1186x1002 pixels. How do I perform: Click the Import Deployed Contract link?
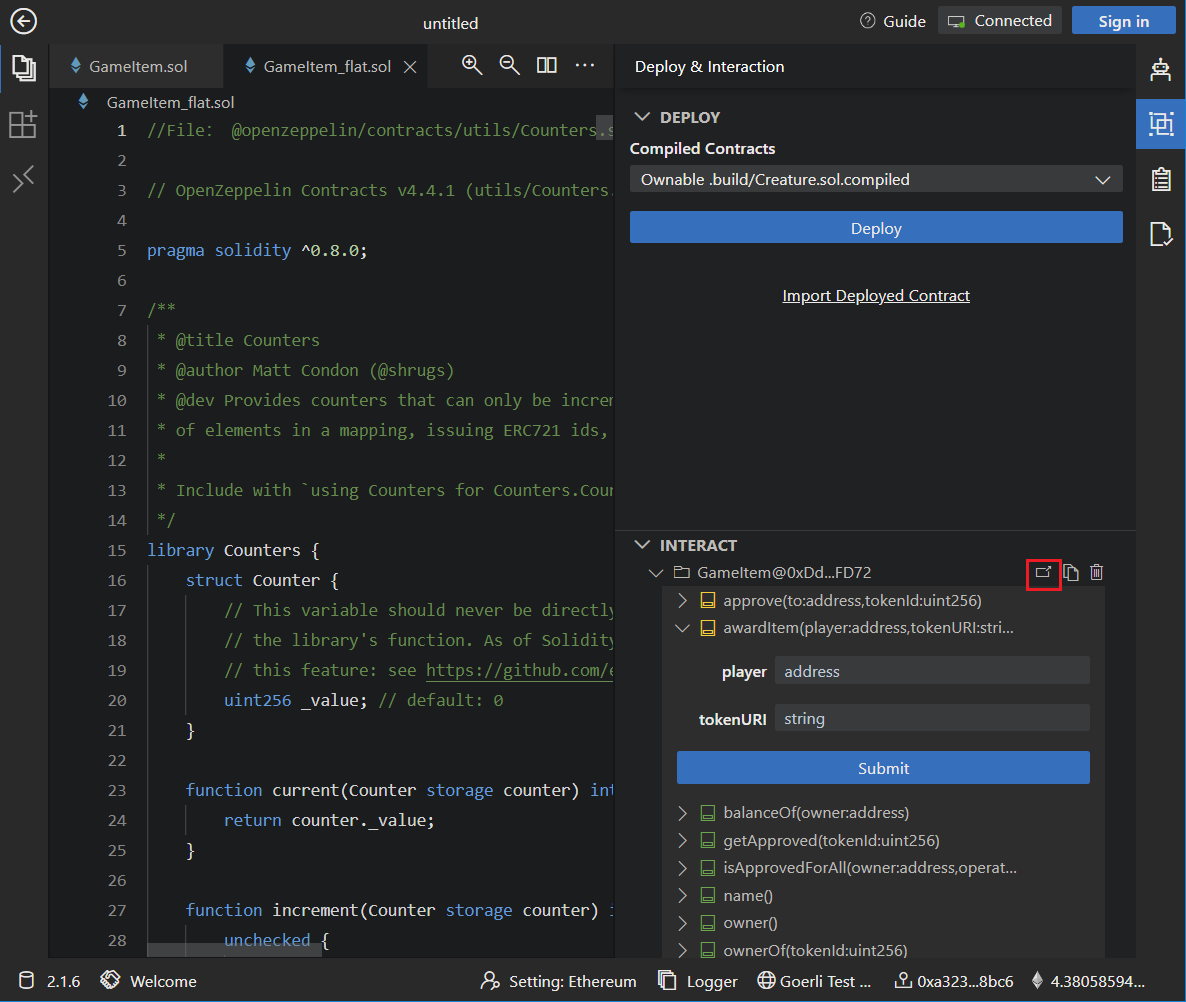coord(875,296)
